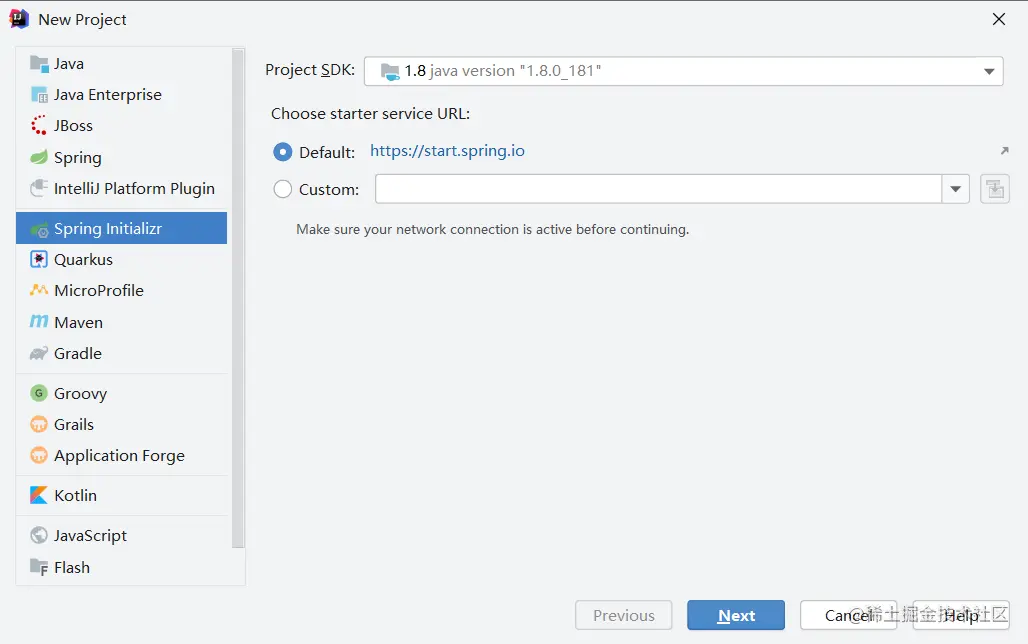Click the "Project SDK:" label
The width and height of the screenshot is (1028, 644).
pos(310,70)
